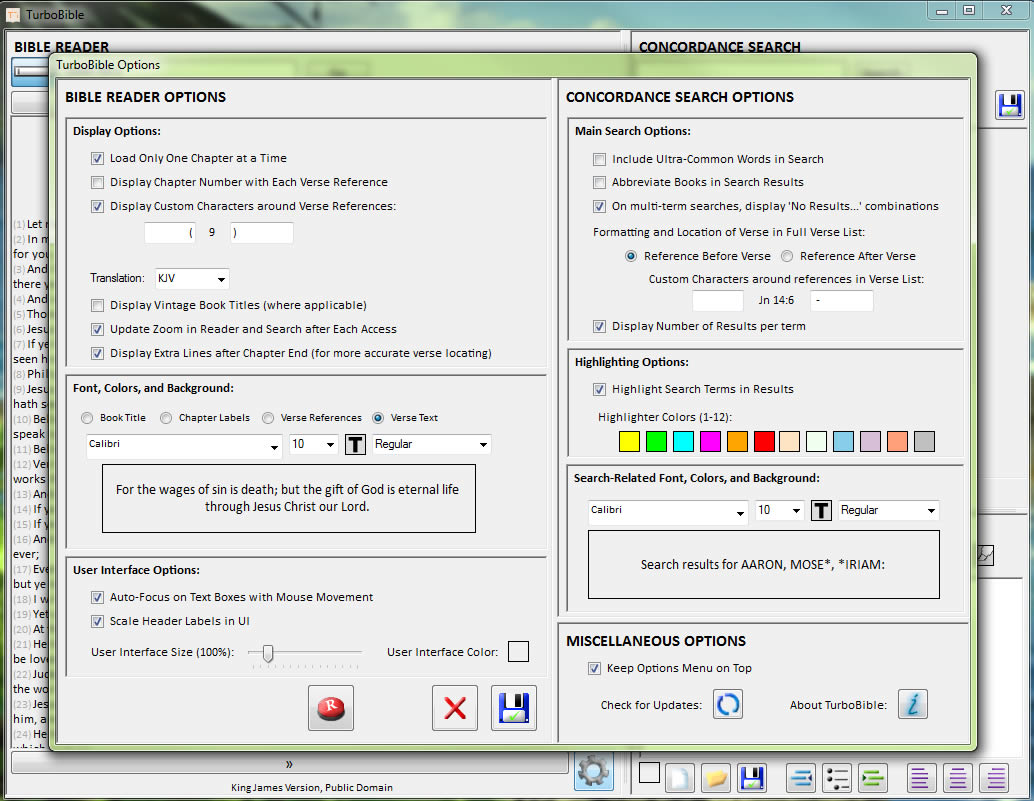
Task: Toggle Display Custom Characters around Verse References
Action: tap(98, 206)
